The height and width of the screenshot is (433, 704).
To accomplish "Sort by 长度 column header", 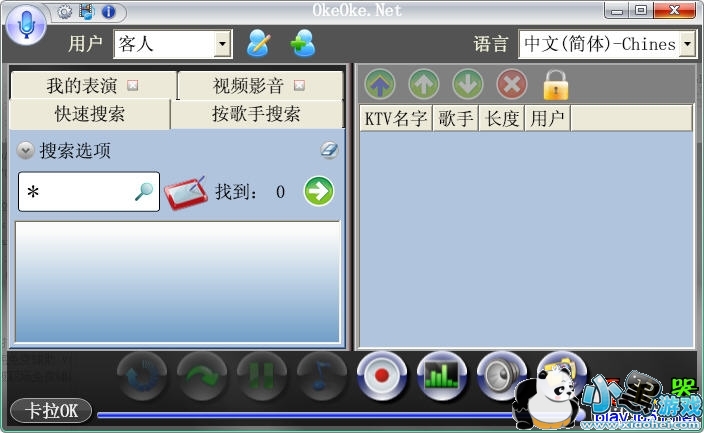I will pyautogui.click(x=502, y=119).
